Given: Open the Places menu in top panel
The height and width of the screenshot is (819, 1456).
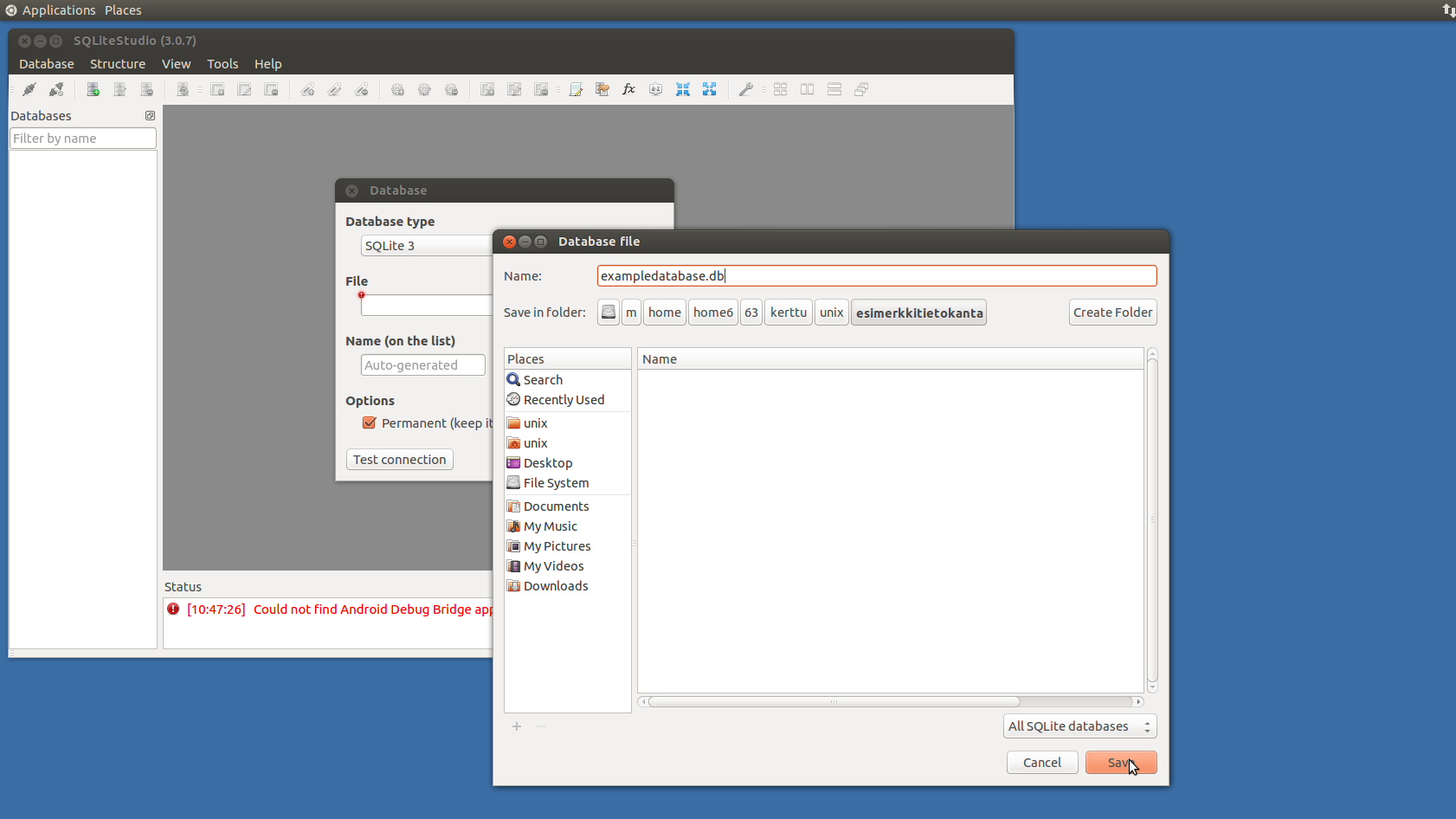Looking at the screenshot, I should pyautogui.click(x=123, y=10).
